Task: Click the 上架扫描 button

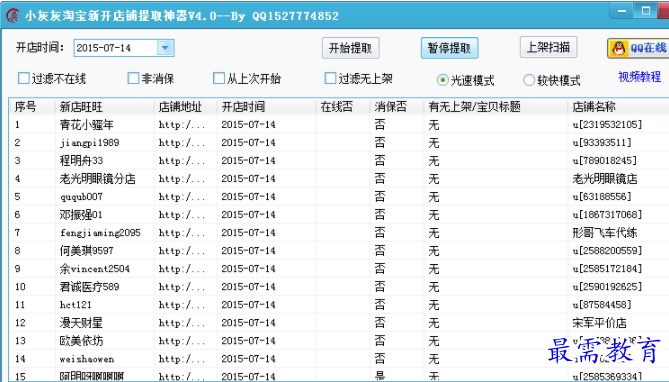Action: click(548, 47)
